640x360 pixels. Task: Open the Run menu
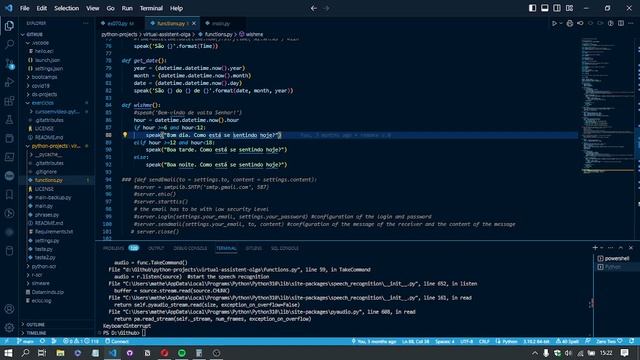(127, 8)
